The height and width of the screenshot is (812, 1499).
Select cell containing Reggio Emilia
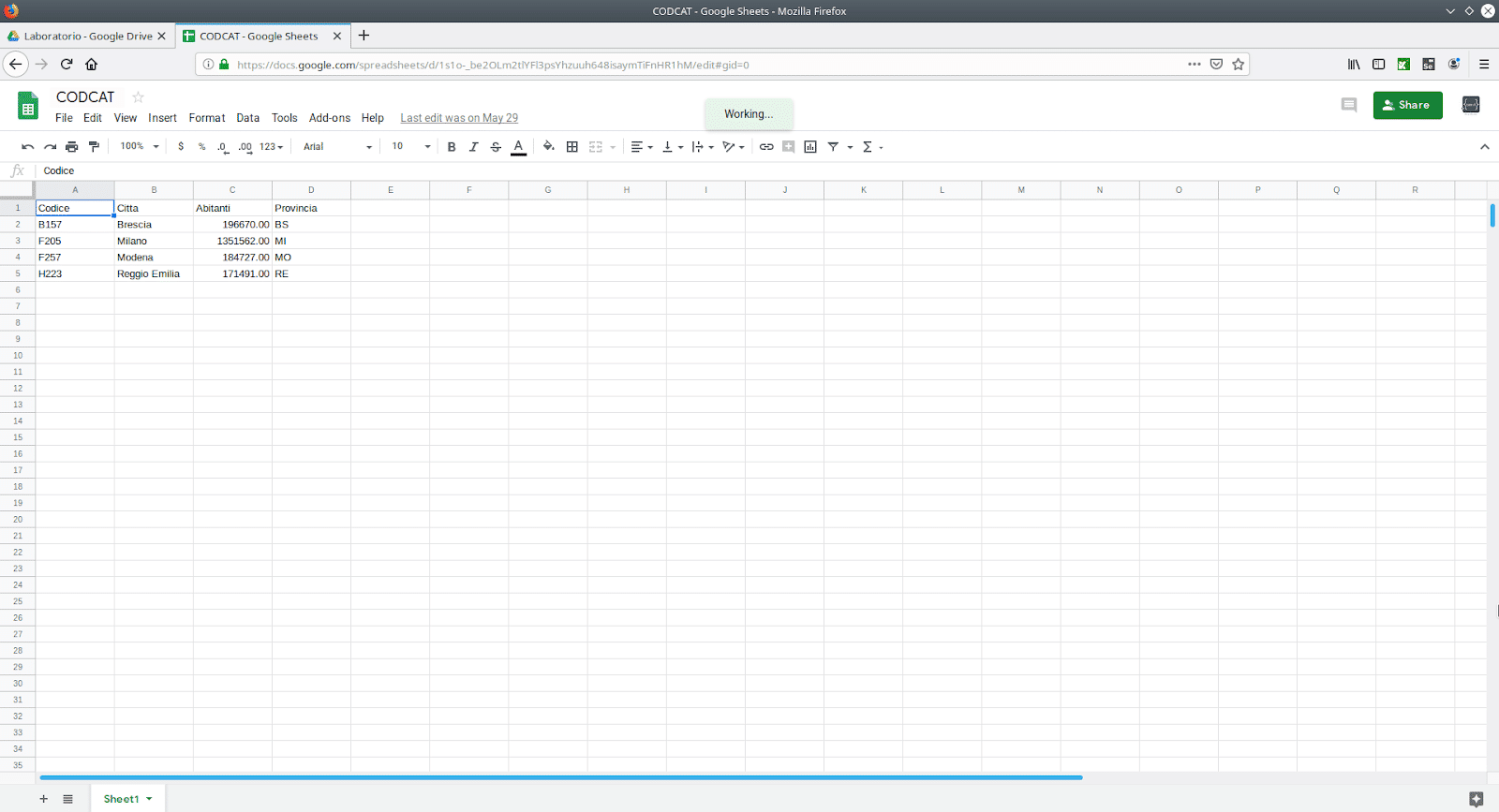(x=154, y=273)
